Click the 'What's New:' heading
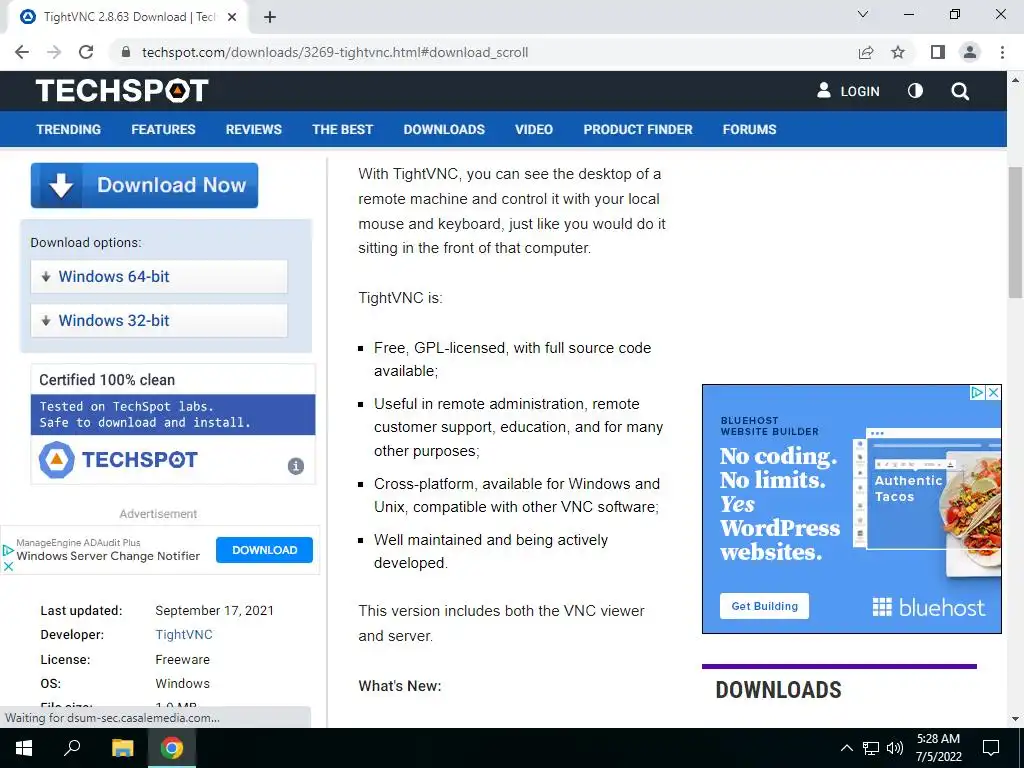Viewport: 1024px width, 768px height. tap(400, 686)
